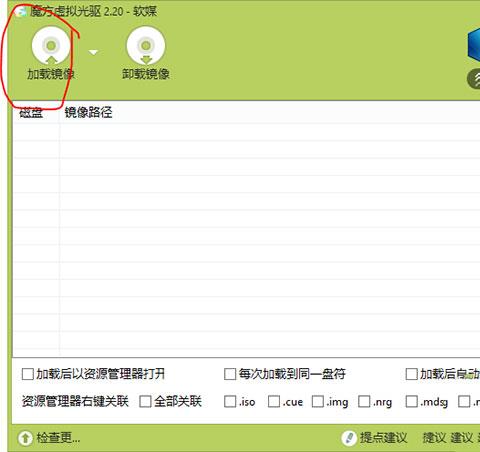Check the .iso association checkbox
Viewport: 480px width, 452px height.
(230, 401)
